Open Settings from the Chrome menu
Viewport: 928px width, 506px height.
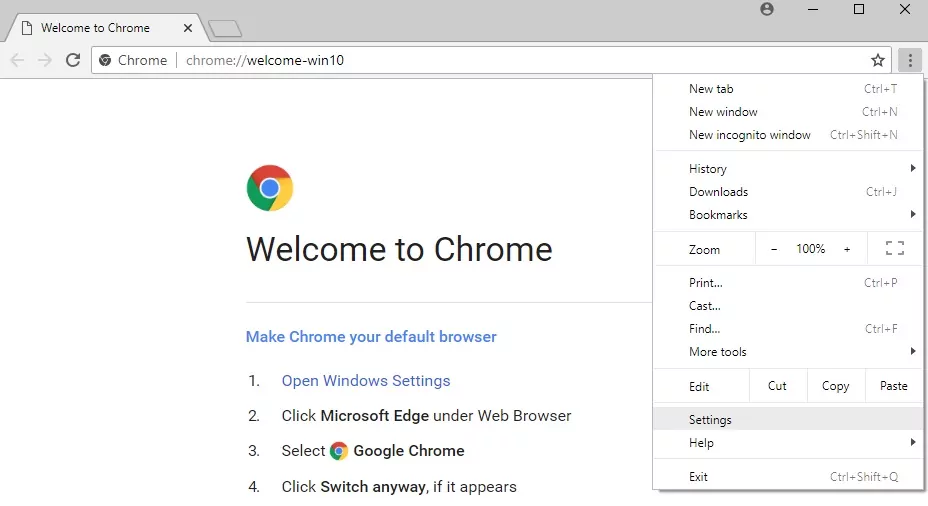788,420
